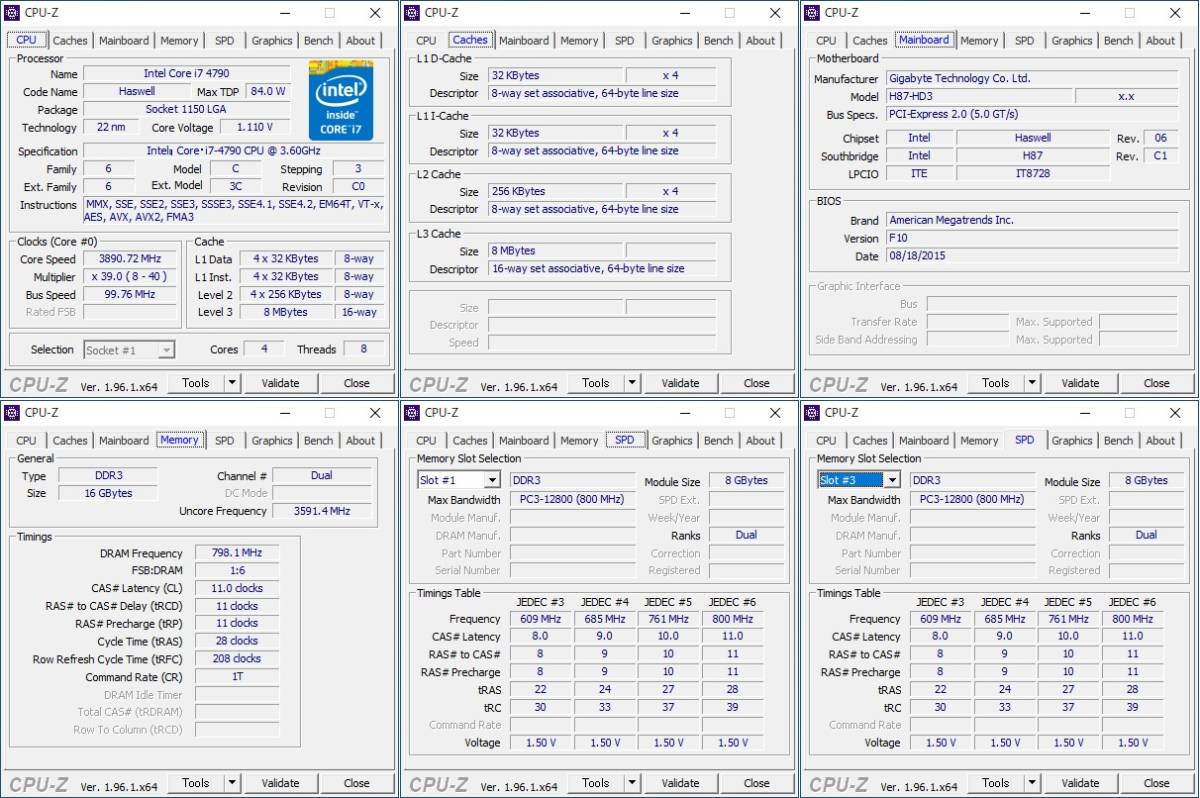Click Close button in the Caches window
1200x798 pixels.
pyautogui.click(x=757, y=383)
